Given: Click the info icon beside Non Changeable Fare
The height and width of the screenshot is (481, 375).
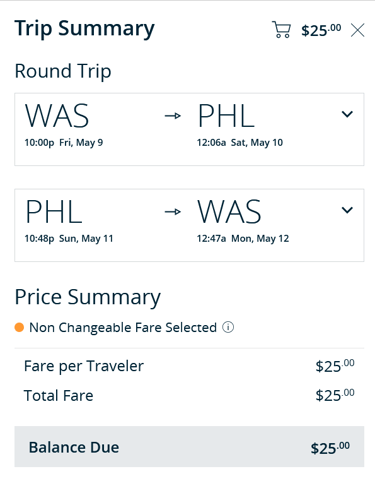Looking at the screenshot, I should (x=228, y=327).
